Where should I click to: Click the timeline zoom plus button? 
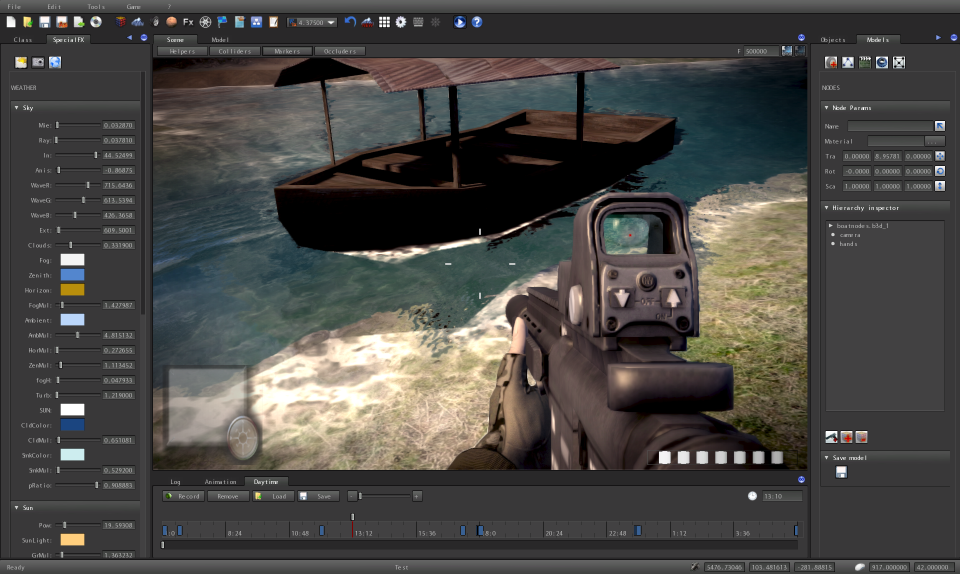coord(416,496)
